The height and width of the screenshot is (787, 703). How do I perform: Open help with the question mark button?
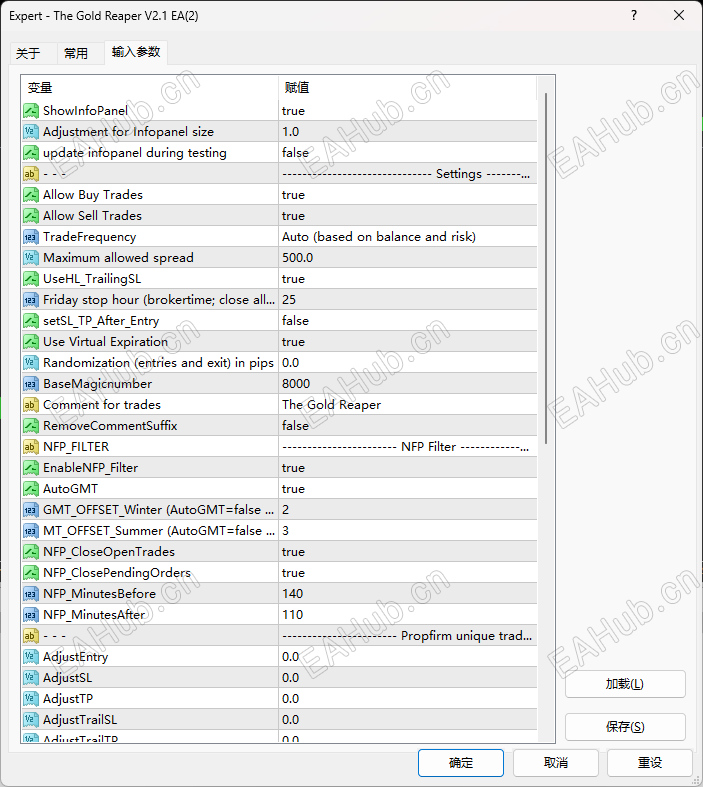(634, 16)
